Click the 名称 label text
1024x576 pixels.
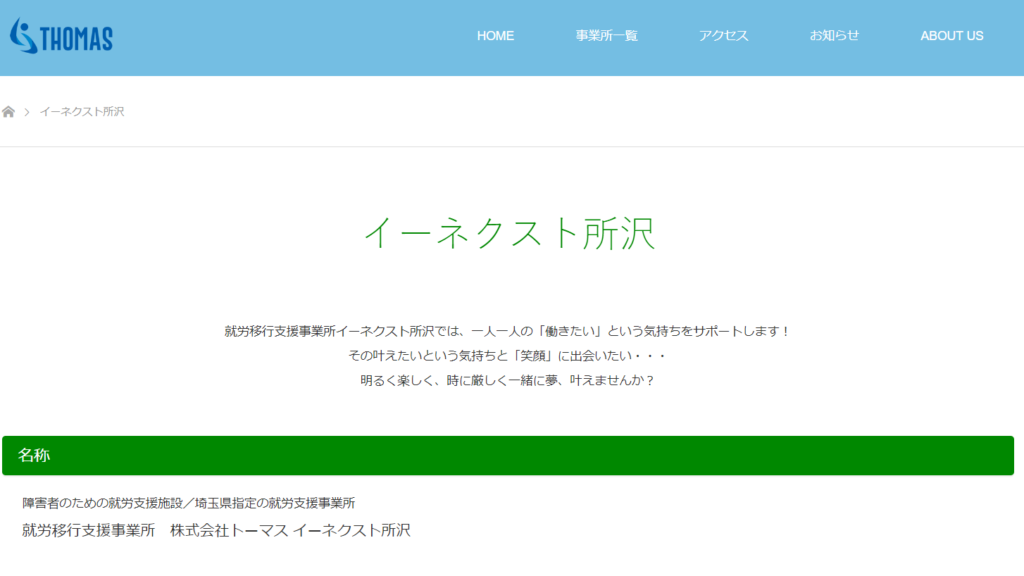pos(34,455)
